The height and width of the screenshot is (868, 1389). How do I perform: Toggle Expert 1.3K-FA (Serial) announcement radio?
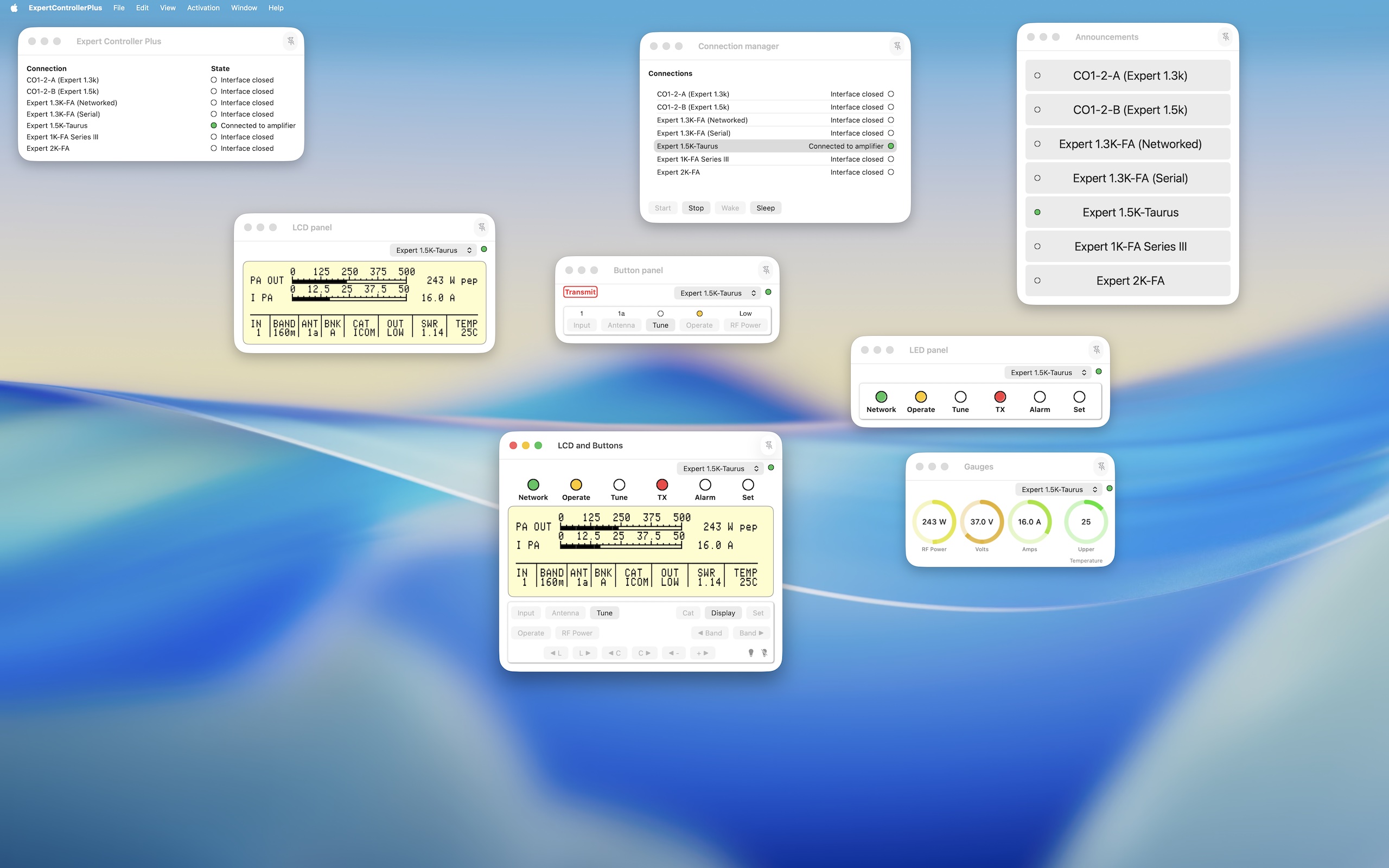click(x=1037, y=178)
